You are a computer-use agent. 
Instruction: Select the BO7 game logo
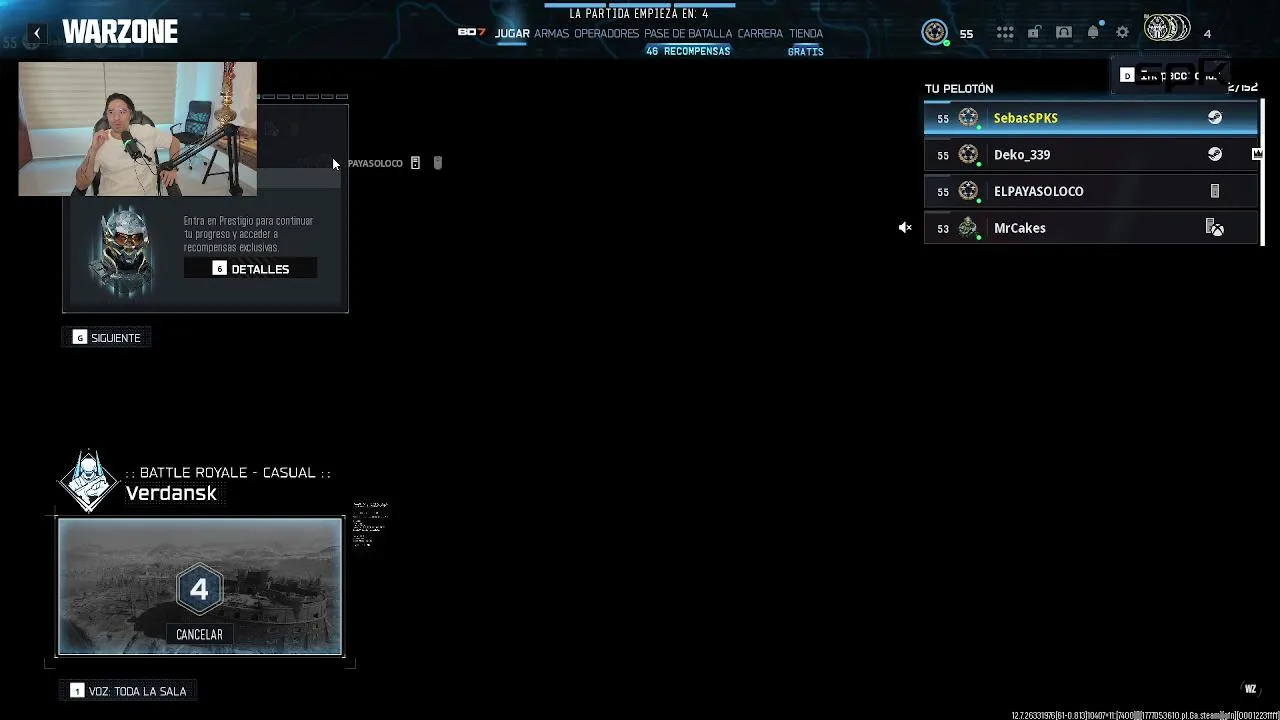pos(471,33)
